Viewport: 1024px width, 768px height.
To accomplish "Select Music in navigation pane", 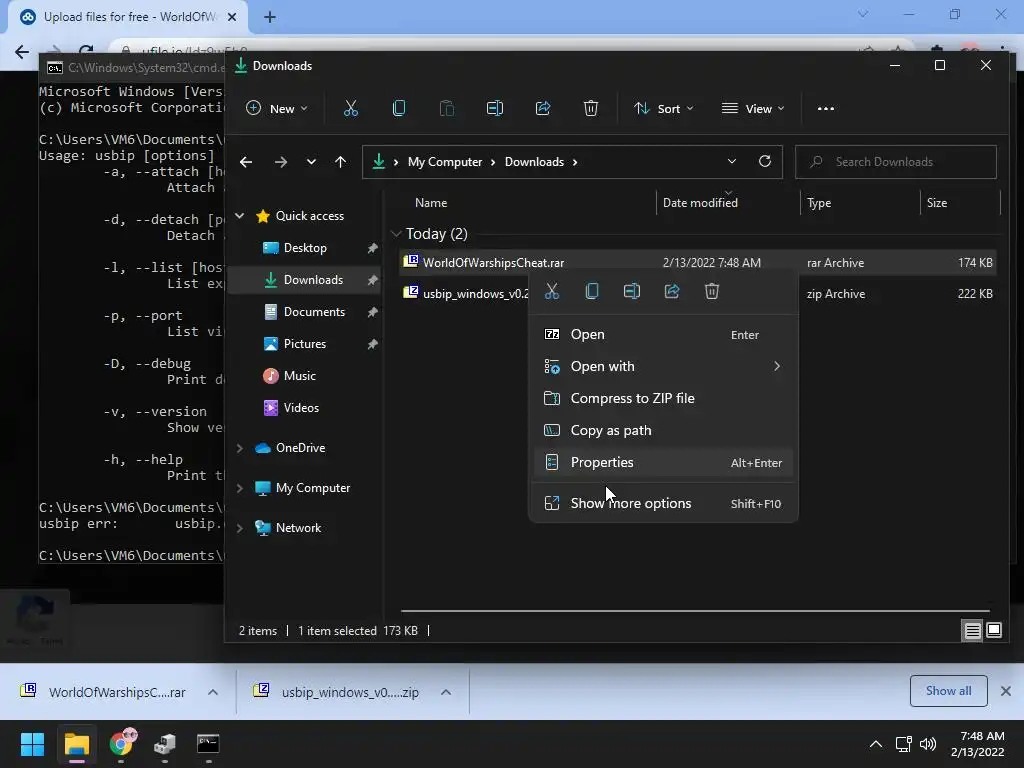I will click(299, 376).
